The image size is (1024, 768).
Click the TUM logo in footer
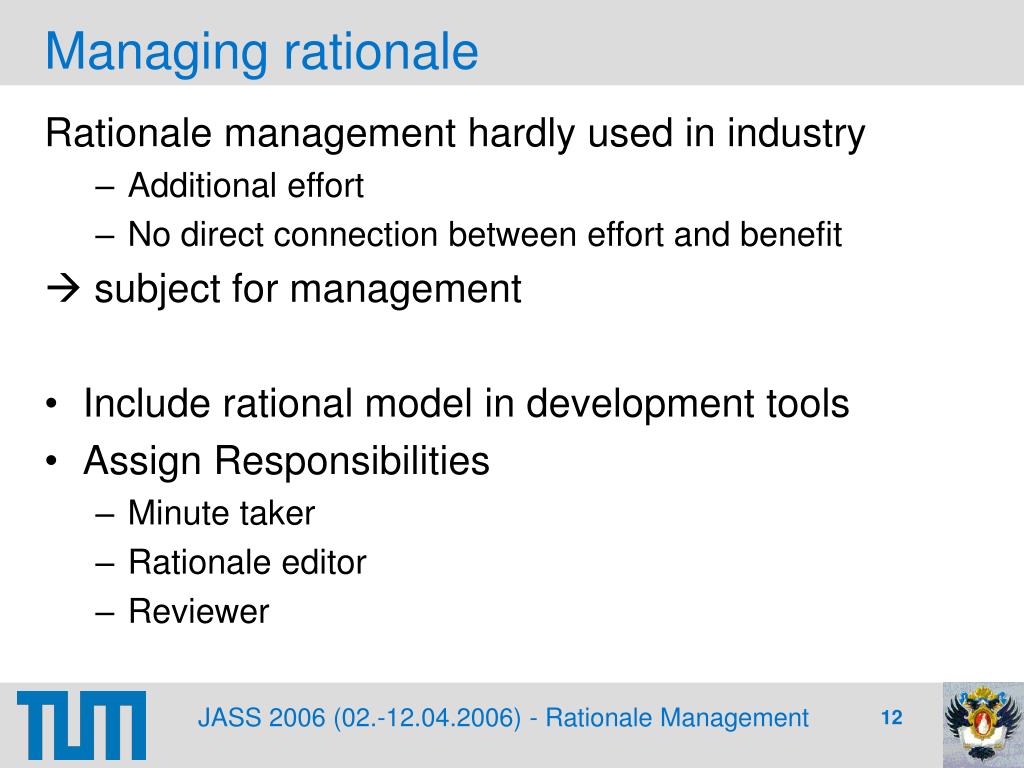82,725
